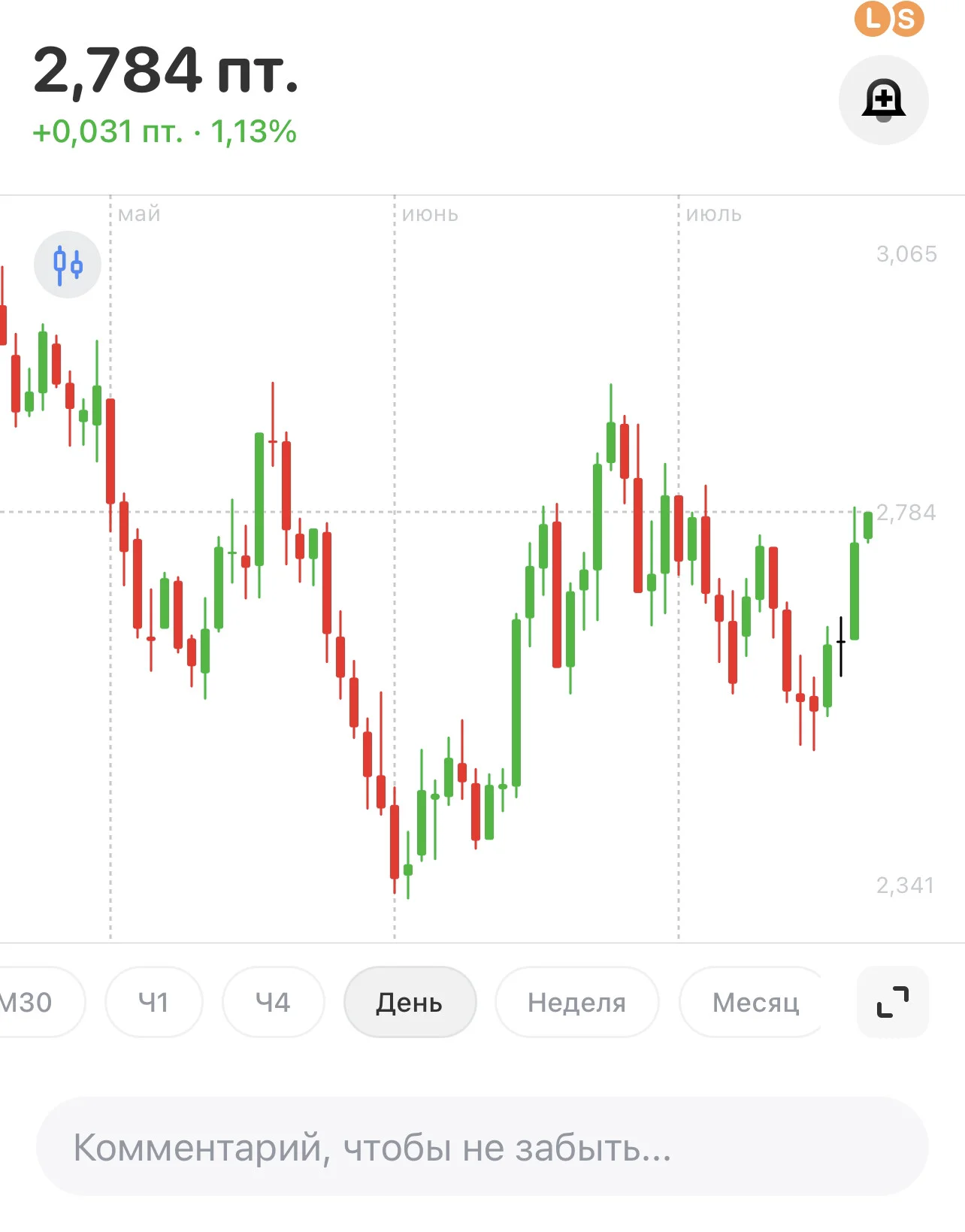Tap the июнь month marker
Screen dimensions: 965x1232
(x=430, y=214)
